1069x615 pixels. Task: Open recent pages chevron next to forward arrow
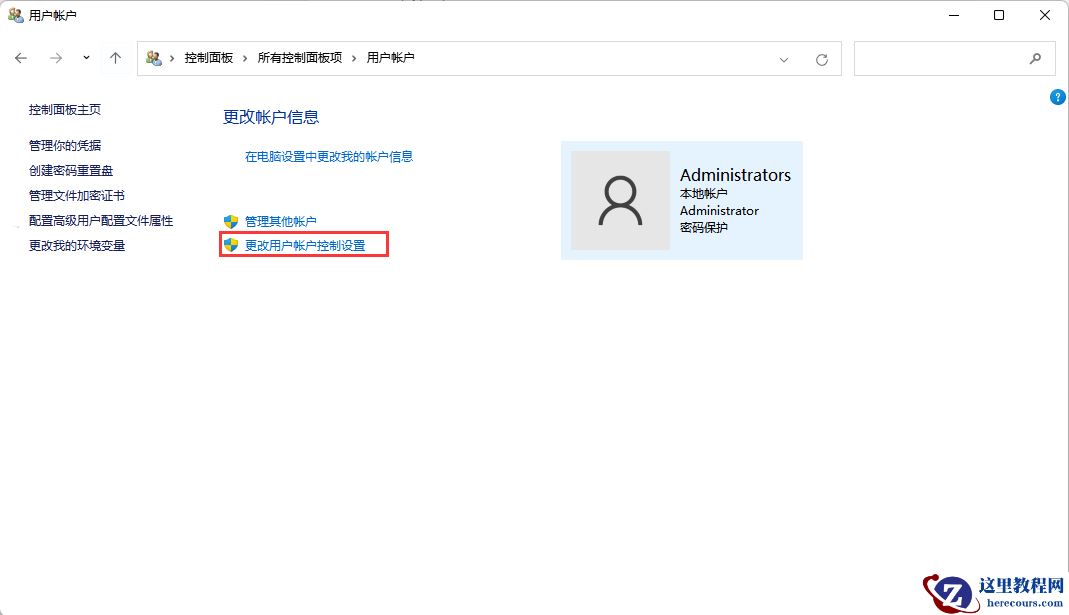[x=86, y=58]
